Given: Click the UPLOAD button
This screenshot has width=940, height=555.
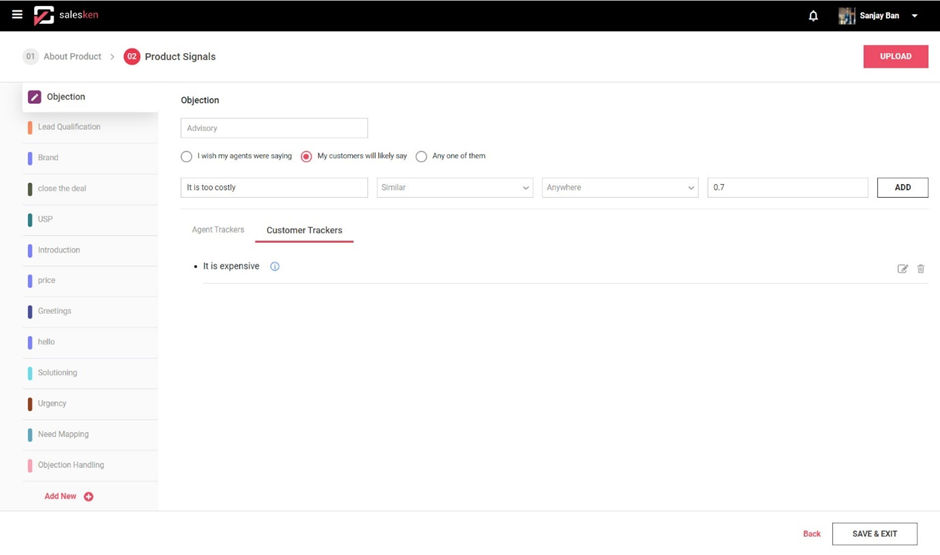Looking at the screenshot, I should click(896, 56).
